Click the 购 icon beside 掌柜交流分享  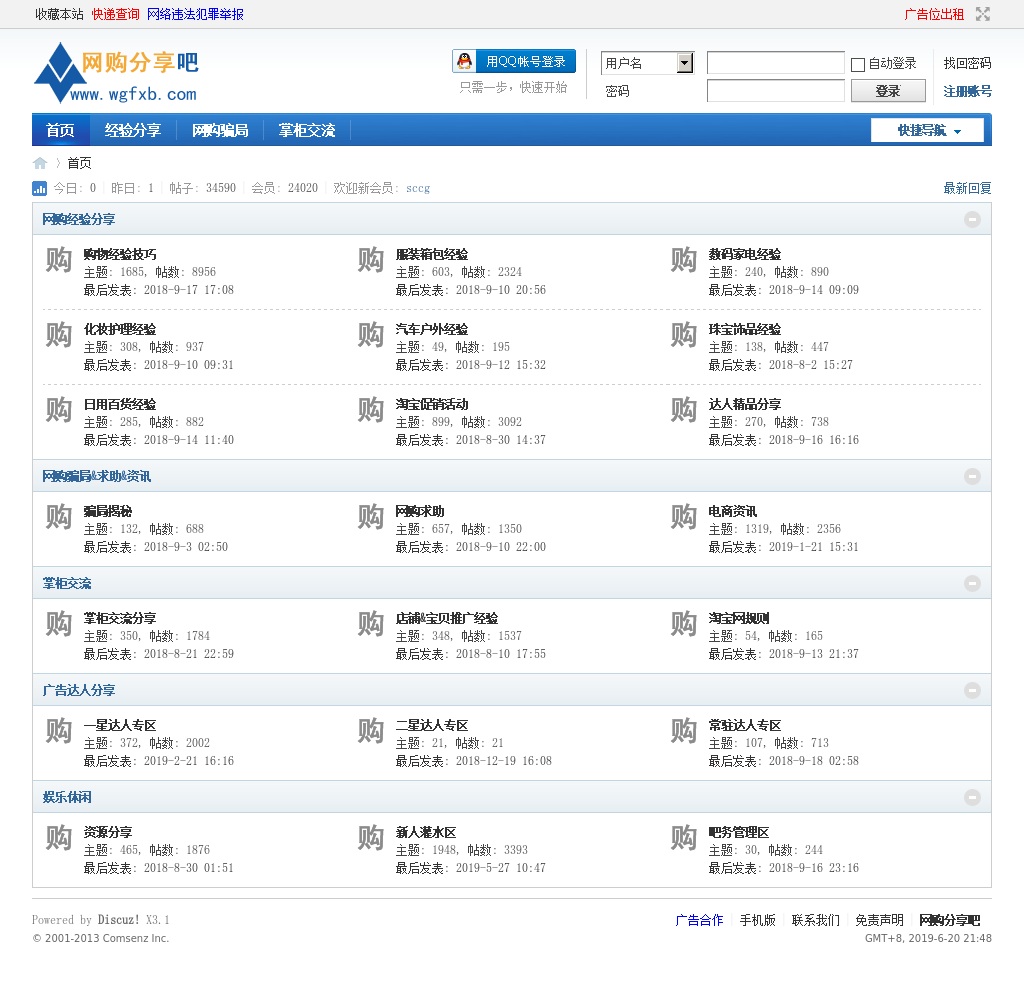59,624
